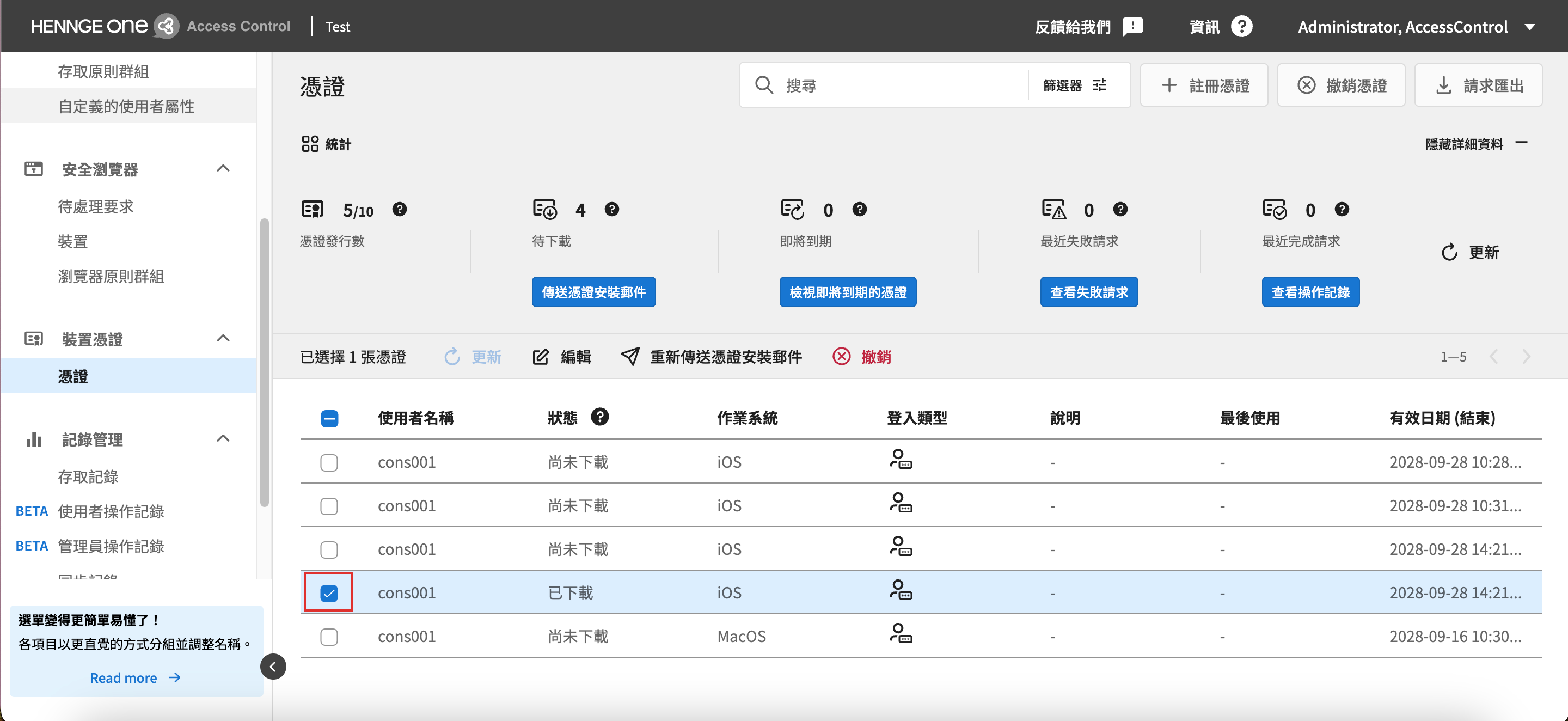Click the sidebar vertical scrollbar
The image size is (1568, 721).
point(264,362)
